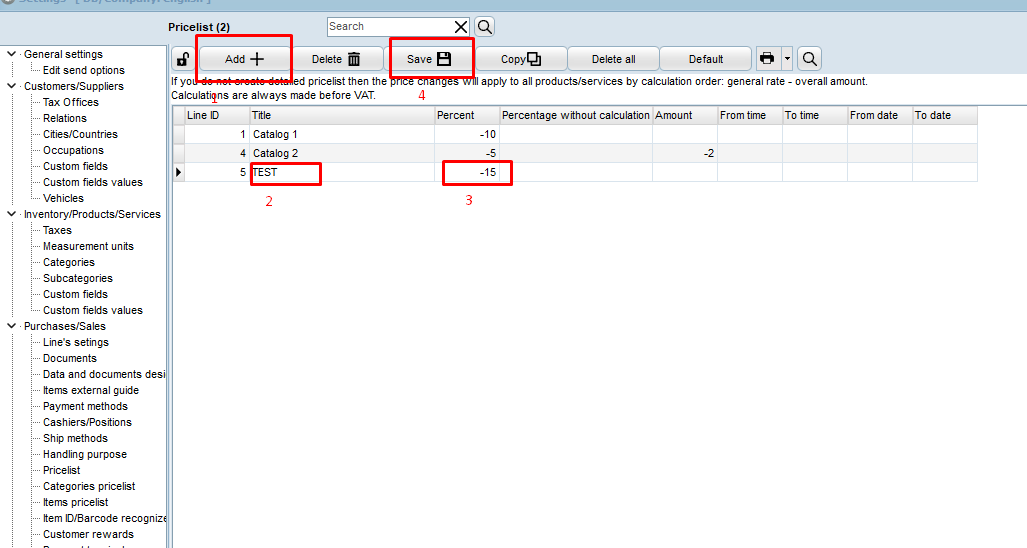Open Categories in the tree
Screen dimensions: 1027x548
click(x=69, y=263)
